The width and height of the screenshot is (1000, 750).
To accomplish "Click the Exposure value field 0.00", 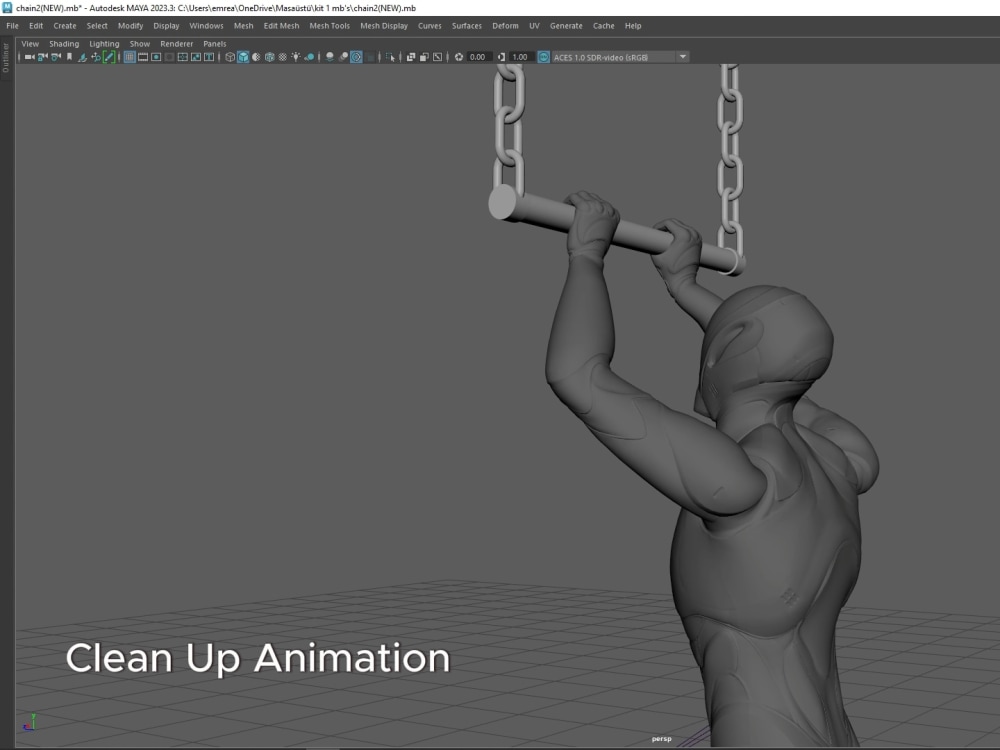I will tap(479, 57).
